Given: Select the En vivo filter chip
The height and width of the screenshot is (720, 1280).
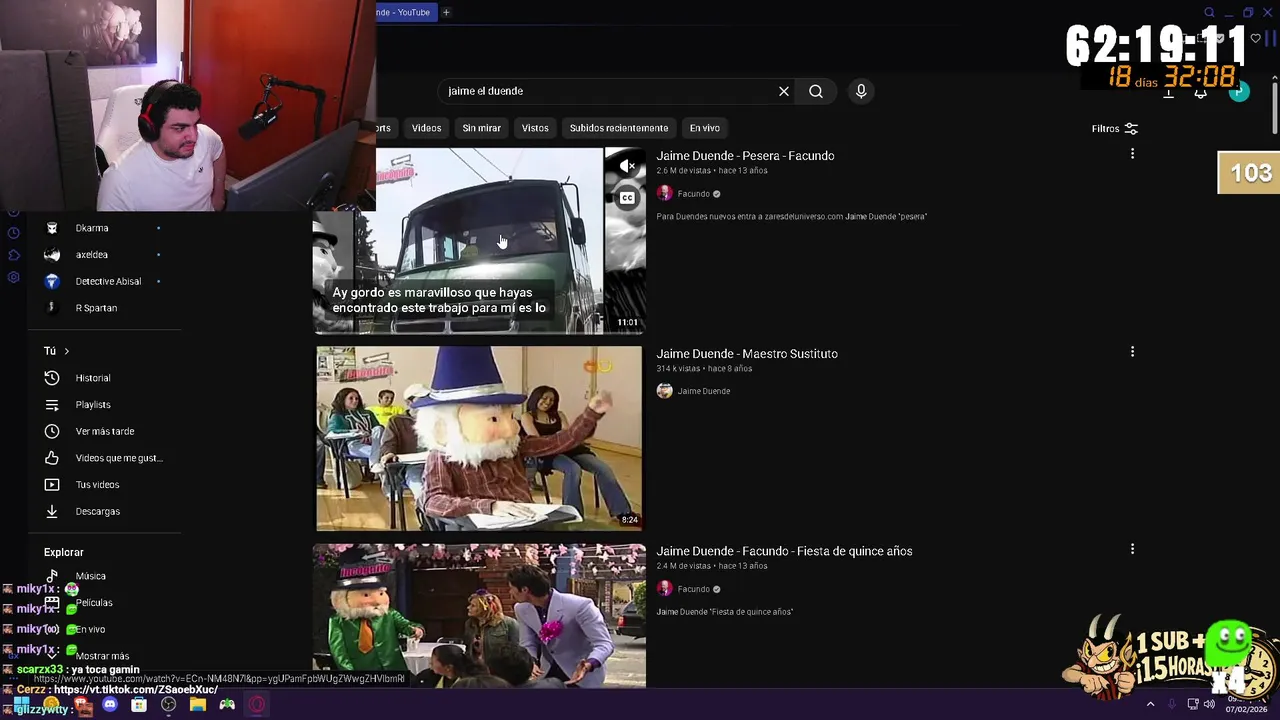Looking at the screenshot, I should (705, 128).
